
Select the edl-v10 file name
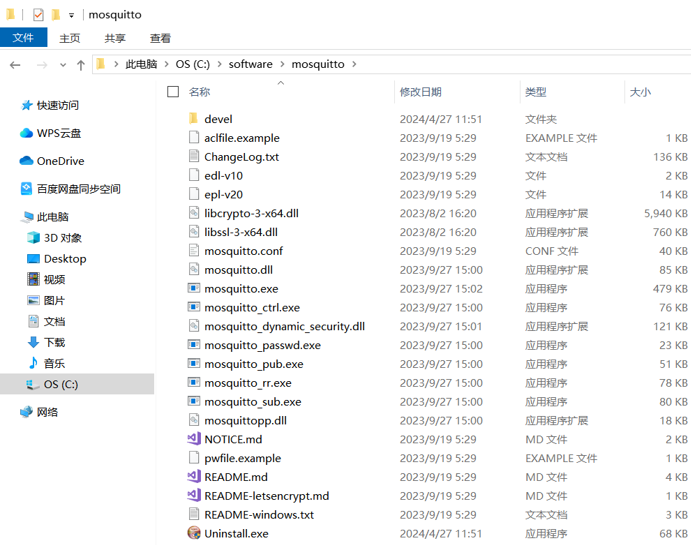[223, 176]
